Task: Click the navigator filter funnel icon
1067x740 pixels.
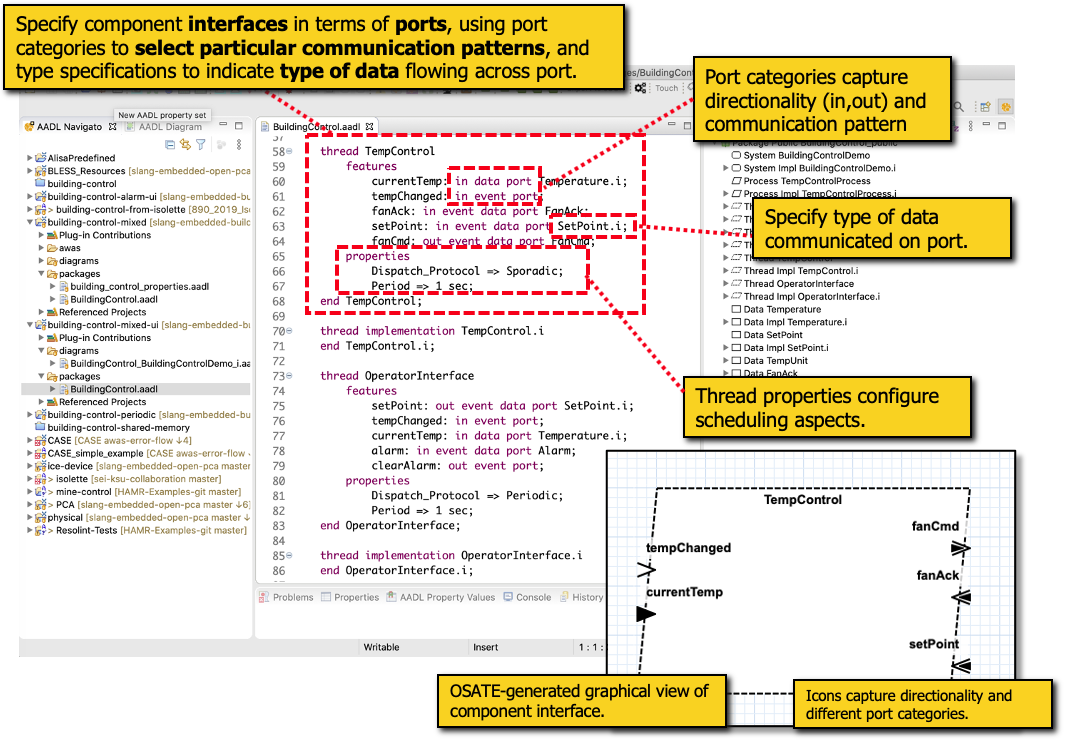Action: [x=200, y=145]
